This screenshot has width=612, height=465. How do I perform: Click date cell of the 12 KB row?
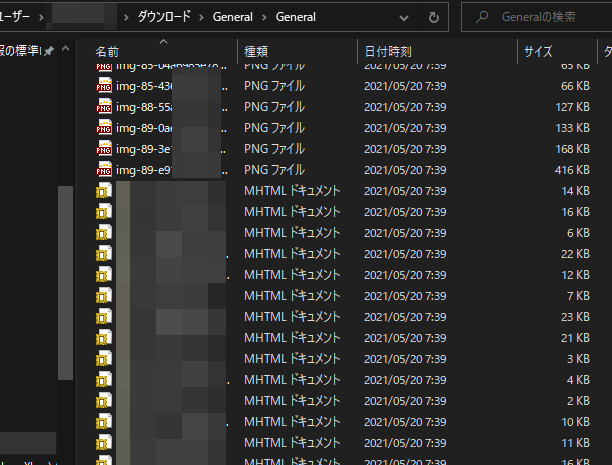[x=405, y=275]
